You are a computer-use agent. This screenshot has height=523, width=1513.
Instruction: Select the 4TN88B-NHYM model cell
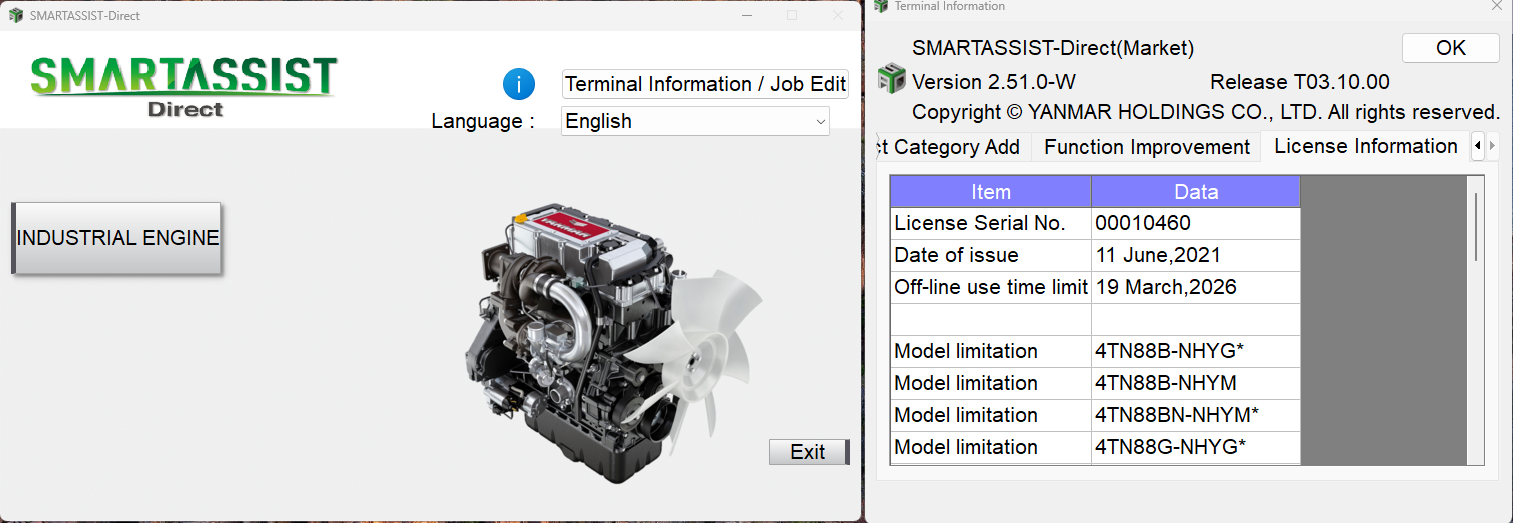(1196, 383)
